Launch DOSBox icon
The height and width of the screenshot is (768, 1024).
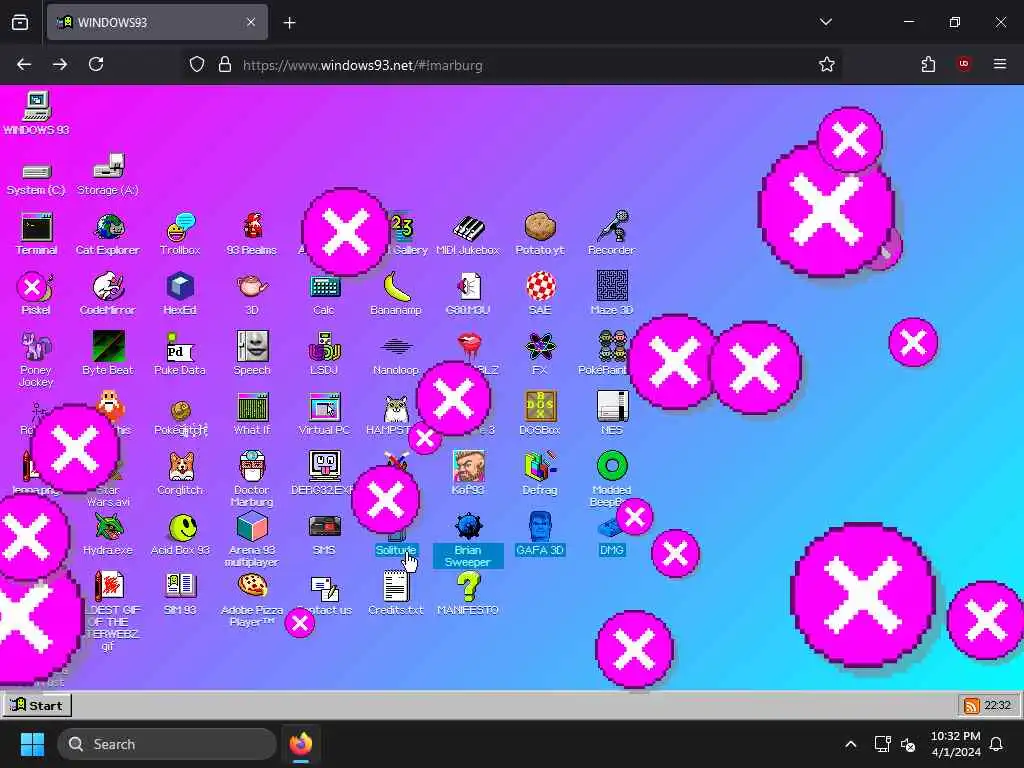pos(540,406)
